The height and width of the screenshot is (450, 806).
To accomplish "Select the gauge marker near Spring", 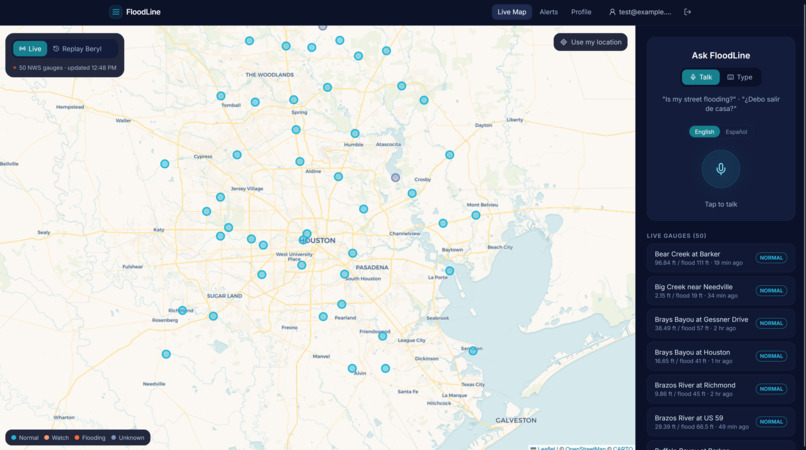I will pos(294,100).
